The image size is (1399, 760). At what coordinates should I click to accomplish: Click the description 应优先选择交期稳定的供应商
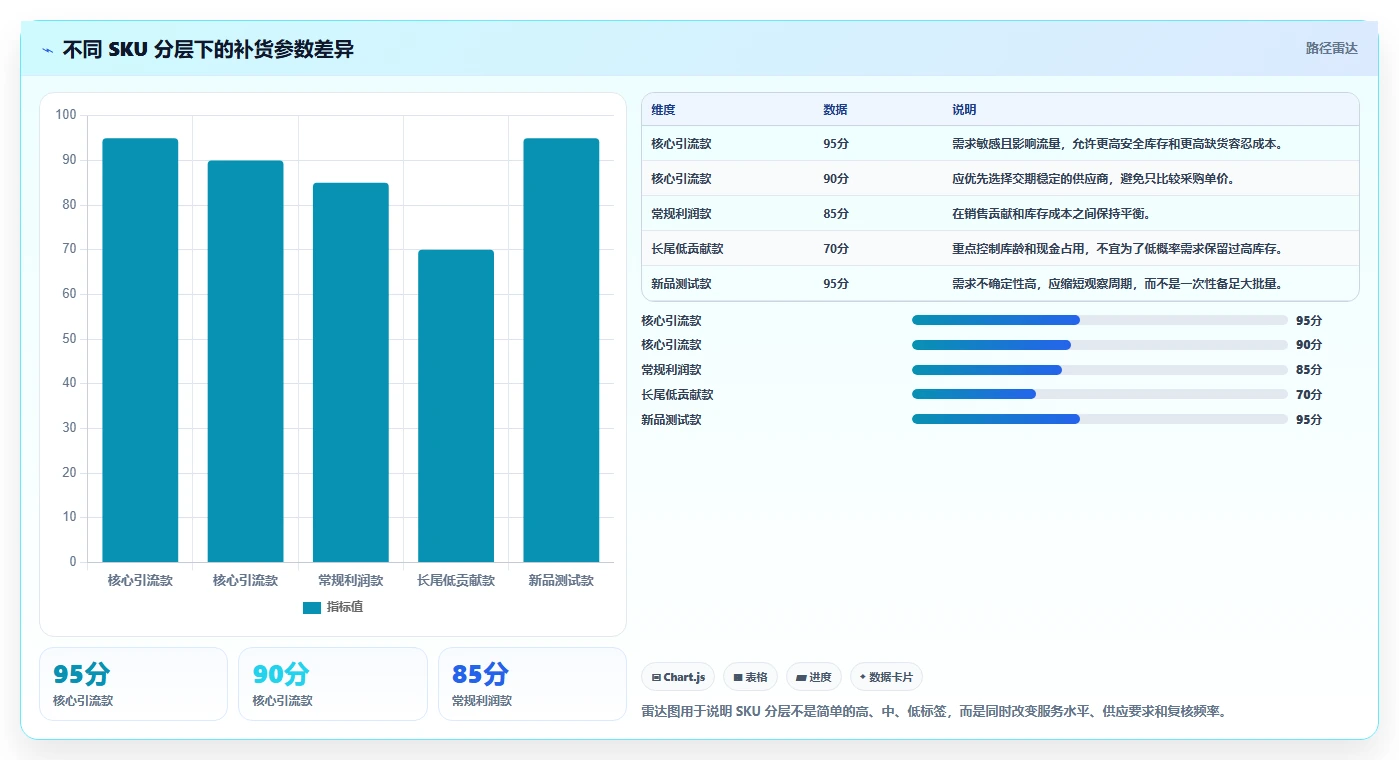click(1093, 179)
